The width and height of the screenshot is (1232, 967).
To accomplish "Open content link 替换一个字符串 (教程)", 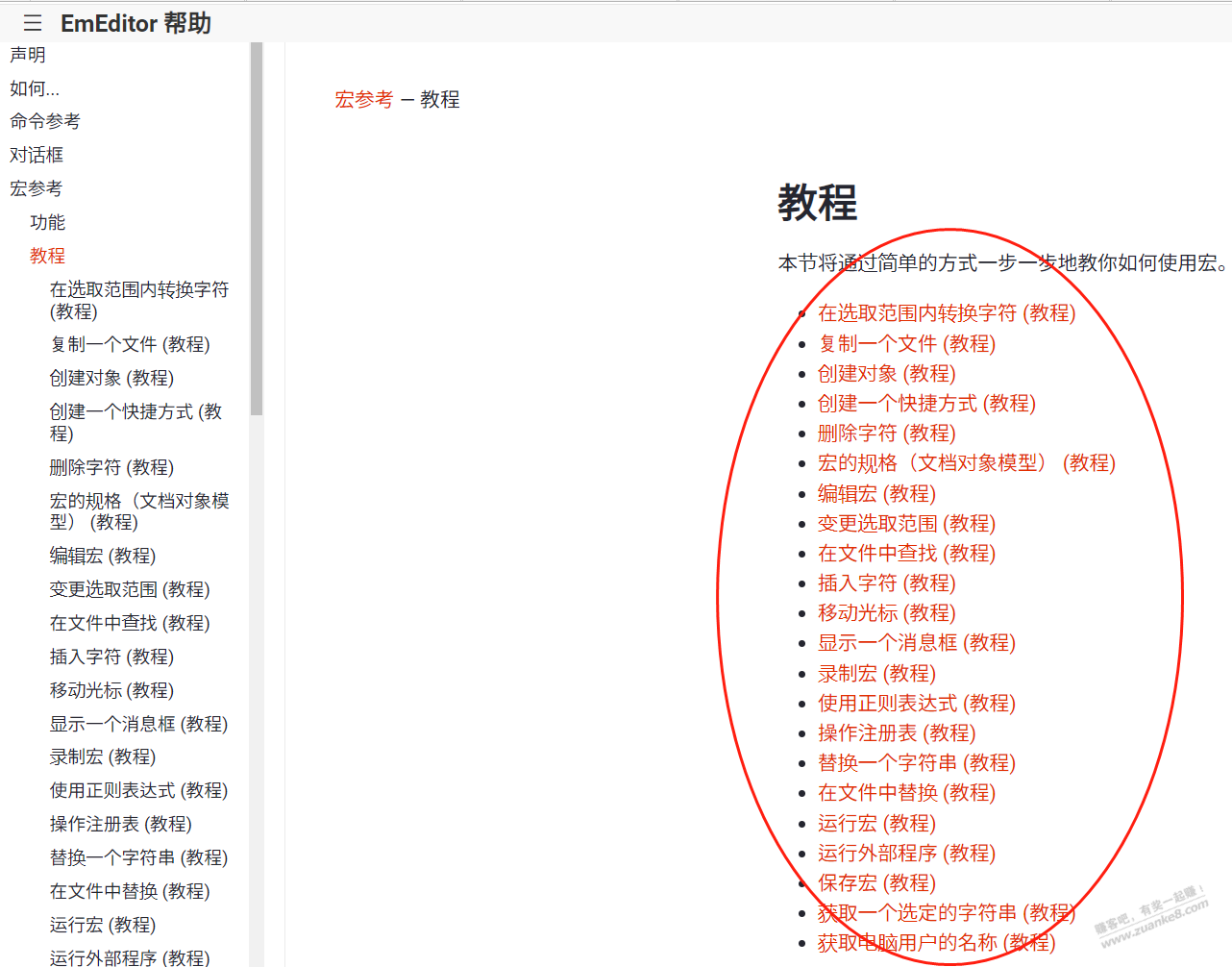I will pos(917,762).
